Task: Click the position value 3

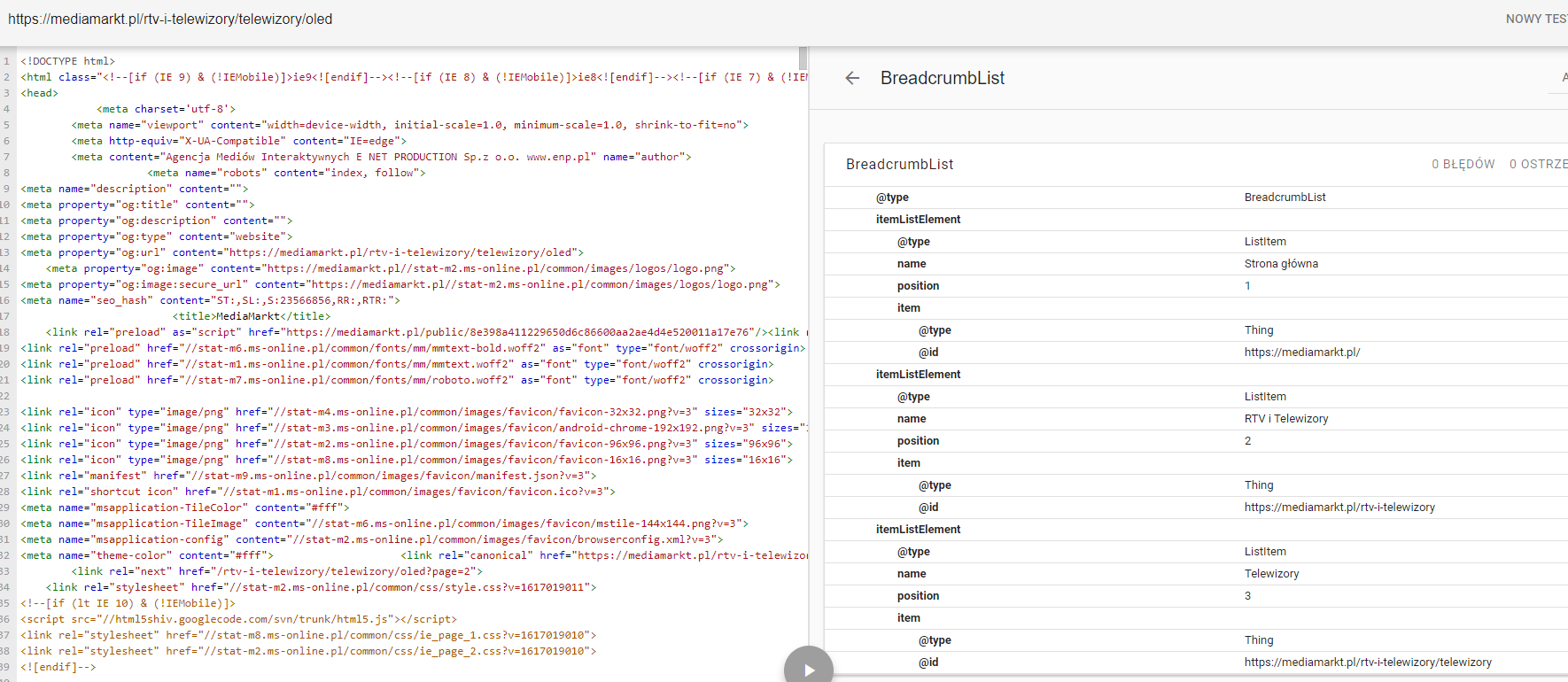Action: point(1247,596)
